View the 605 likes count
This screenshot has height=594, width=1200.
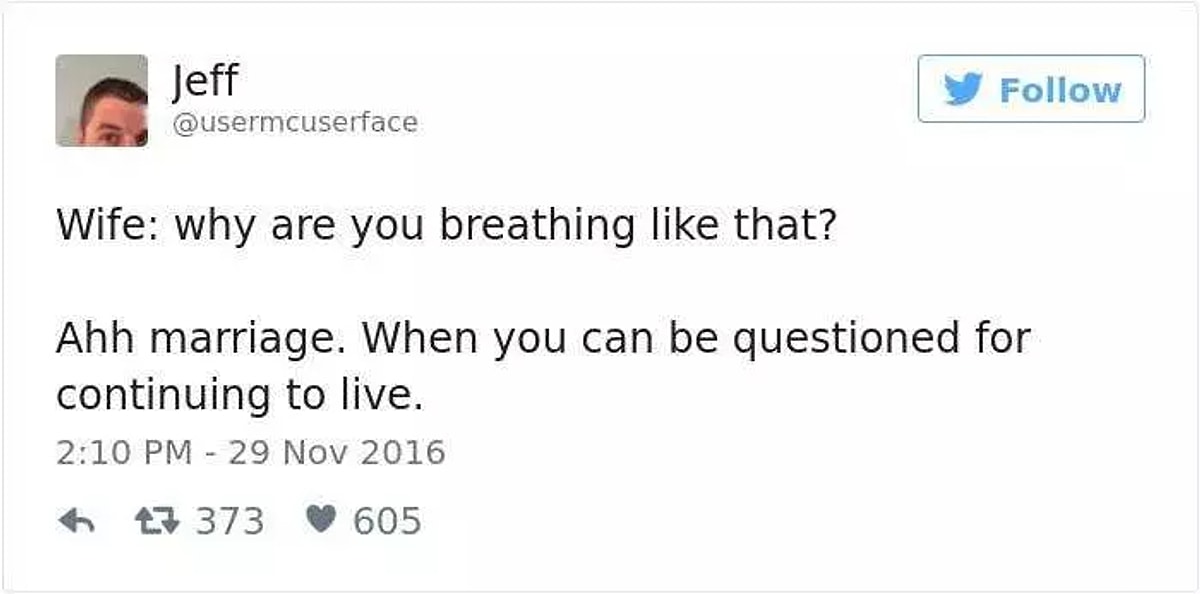[387, 521]
